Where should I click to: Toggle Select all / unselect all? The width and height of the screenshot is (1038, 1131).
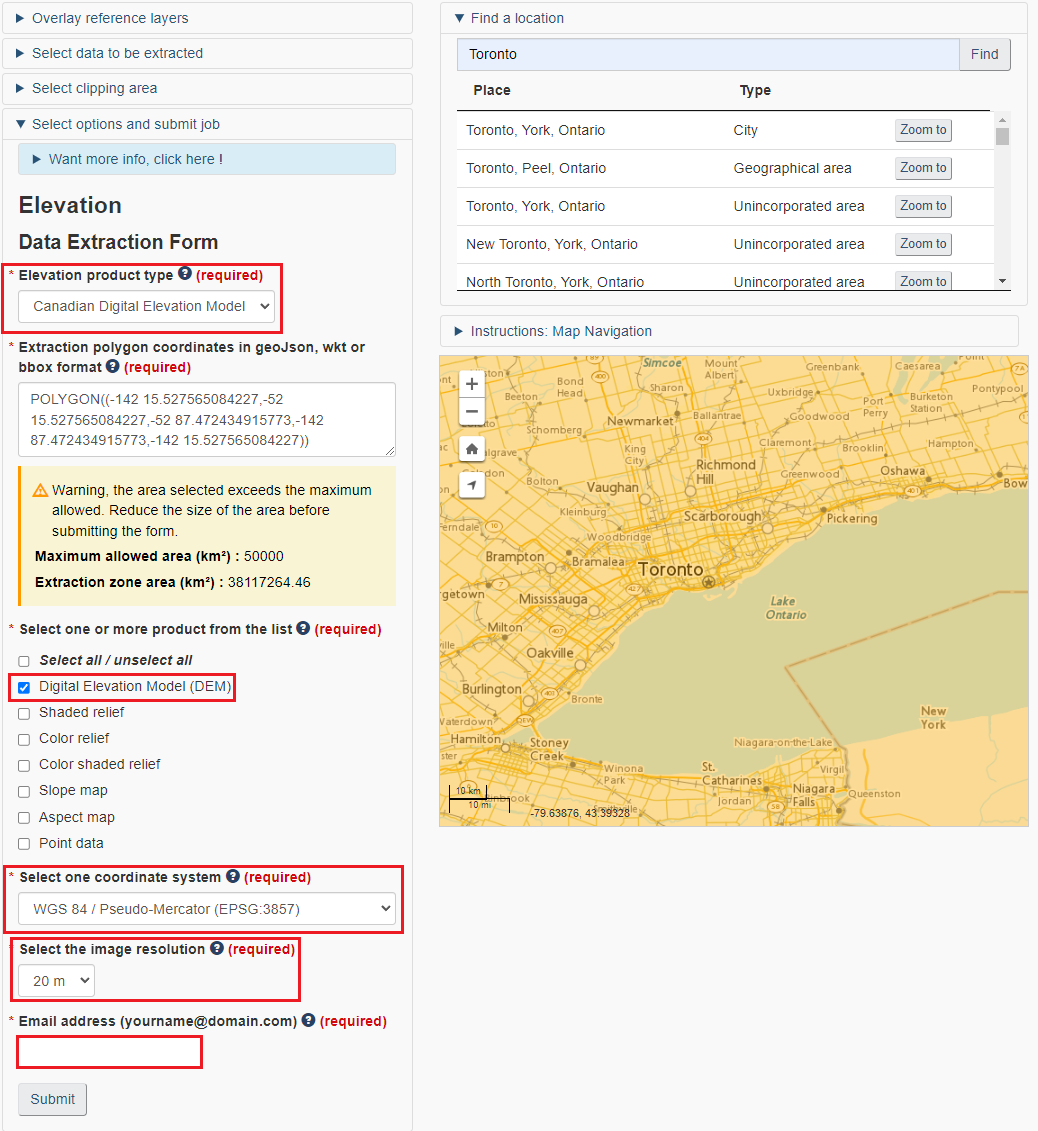click(x=23, y=660)
